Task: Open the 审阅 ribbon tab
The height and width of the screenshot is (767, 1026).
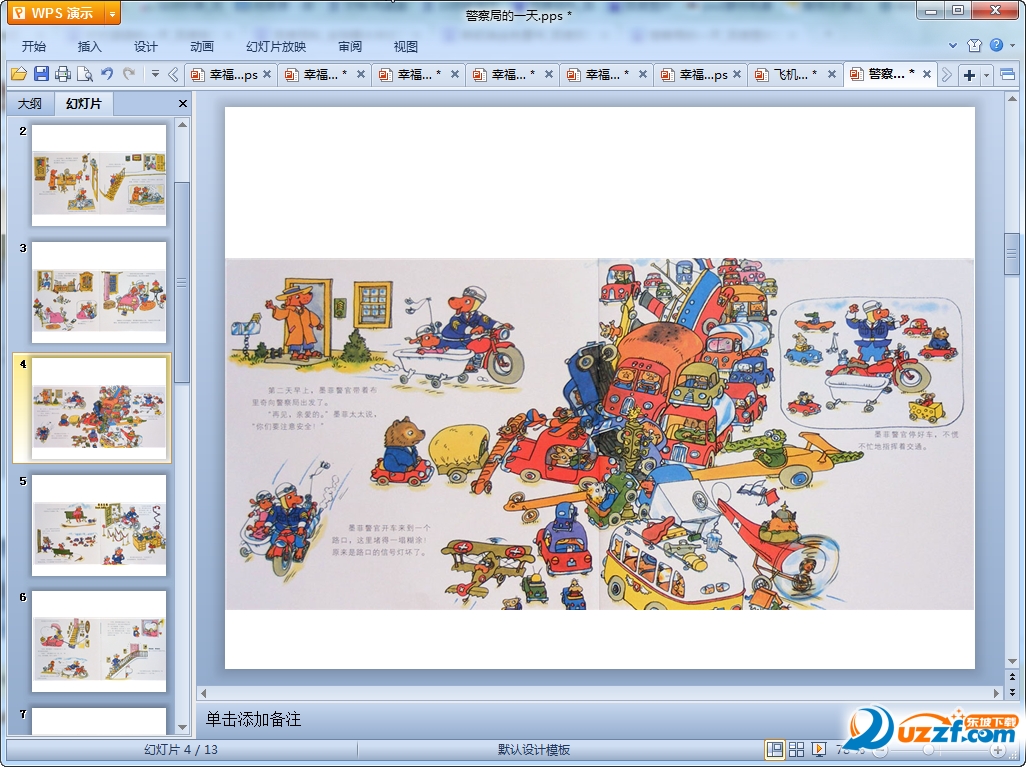Action: tap(350, 46)
